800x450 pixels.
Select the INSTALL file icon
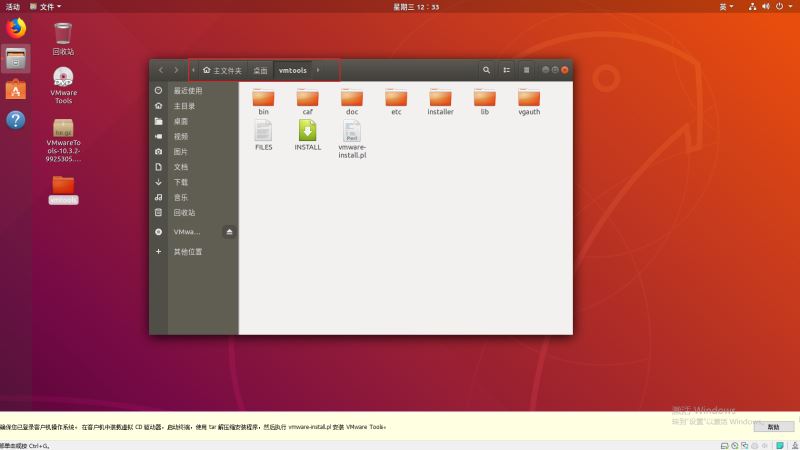pos(308,132)
